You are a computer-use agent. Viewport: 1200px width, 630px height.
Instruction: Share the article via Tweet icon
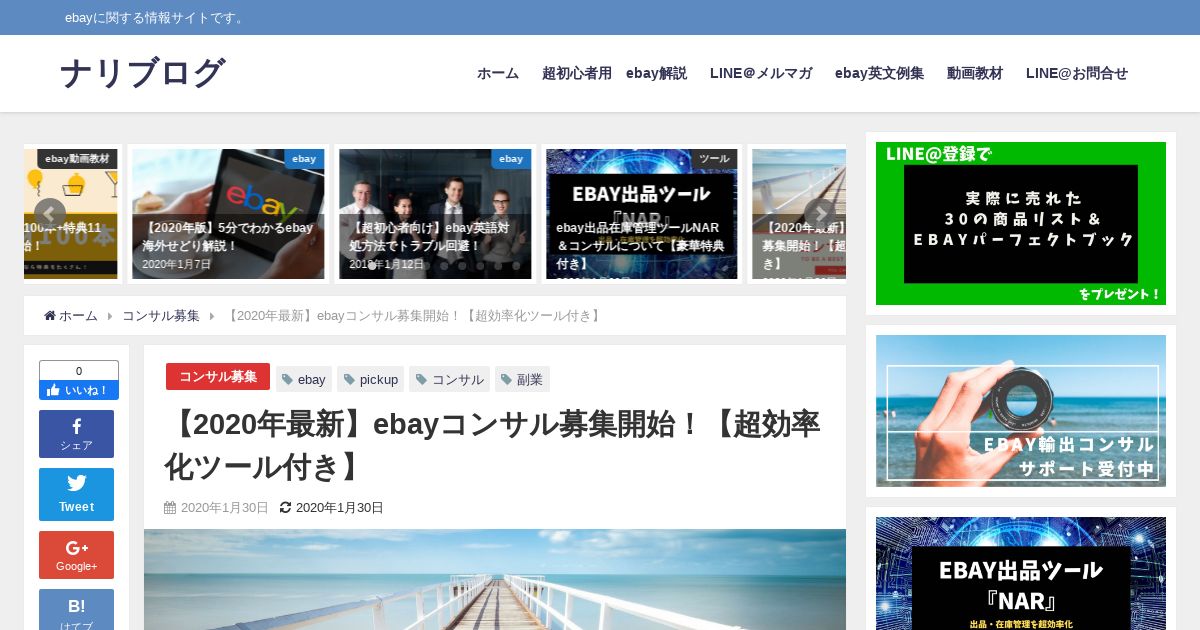pos(76,494)
